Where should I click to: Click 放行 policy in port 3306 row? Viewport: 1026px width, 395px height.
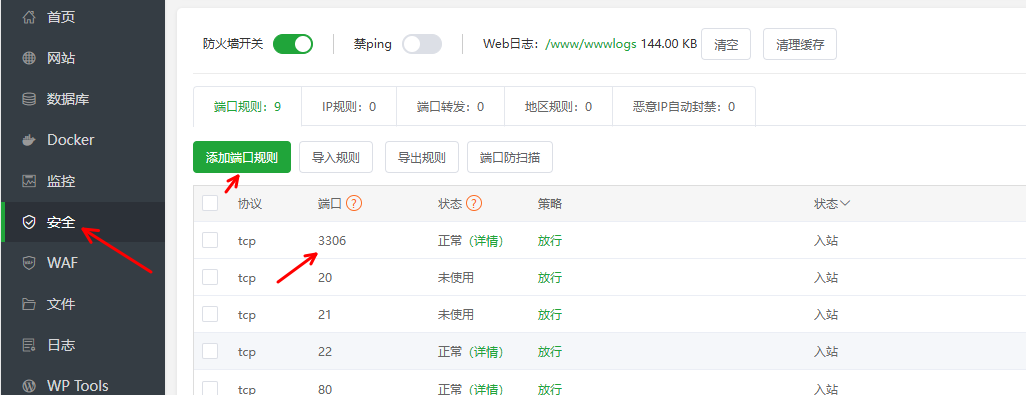(x=550, y=241)
